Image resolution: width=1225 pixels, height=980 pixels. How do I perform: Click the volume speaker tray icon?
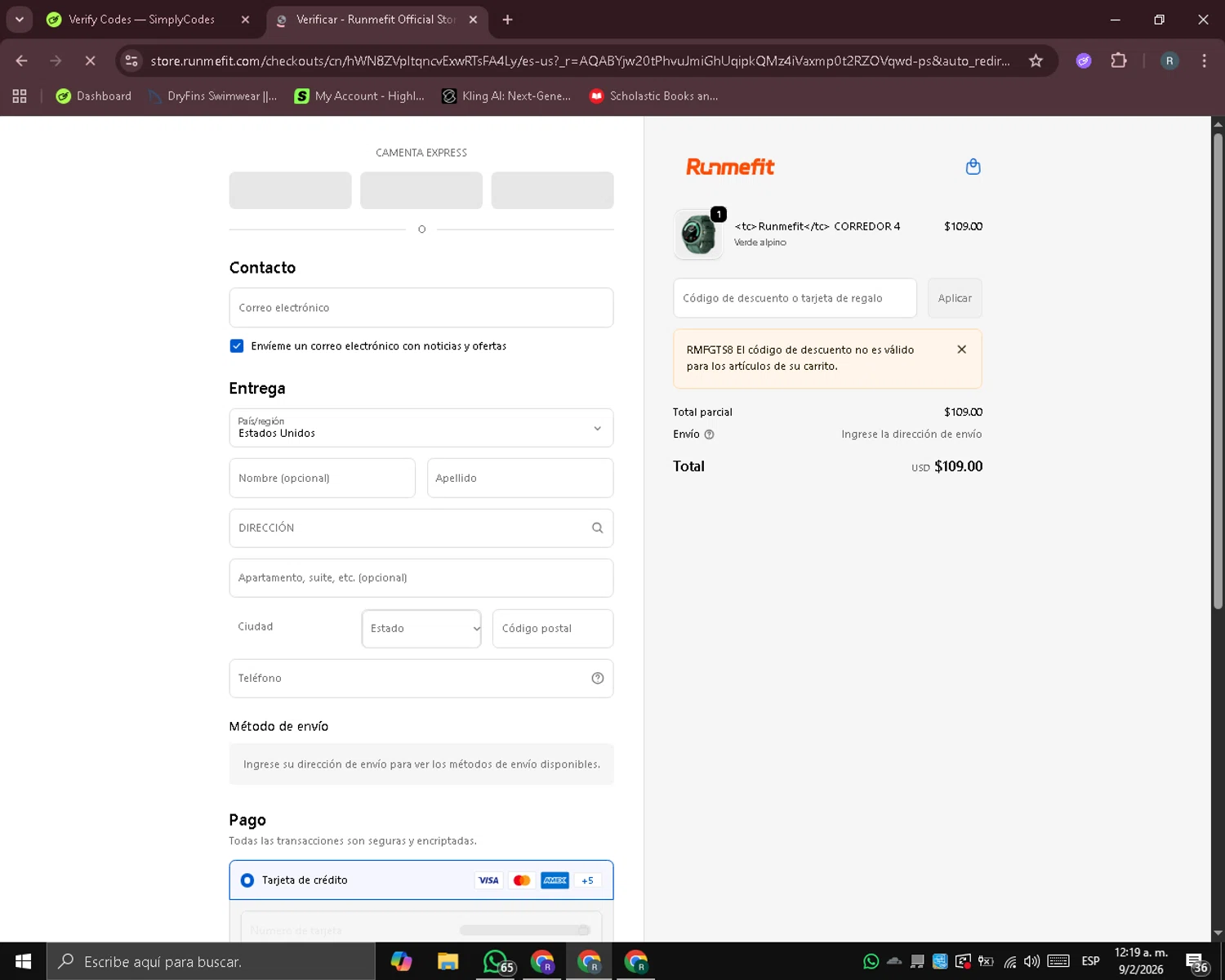[1031, 961]
